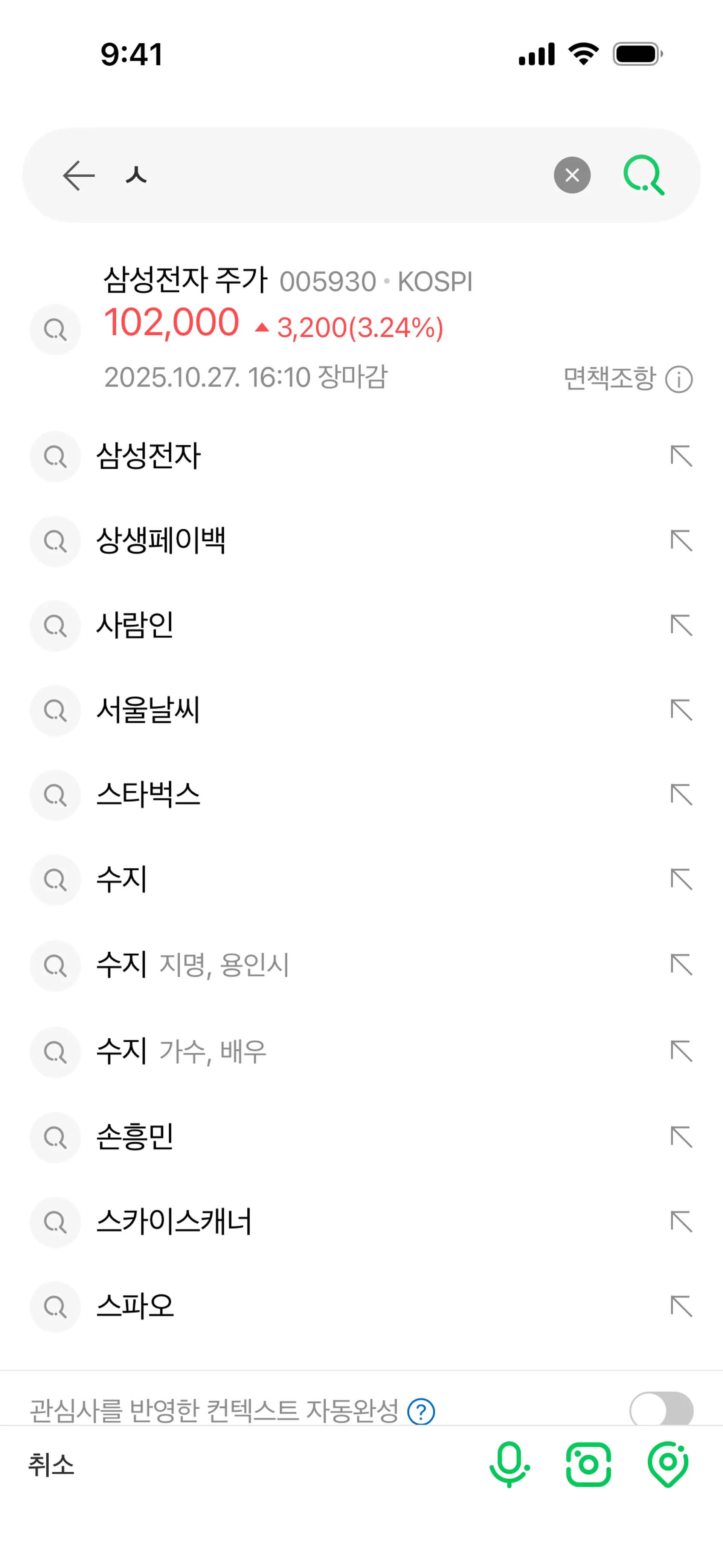Open camera lens search icon
The image size is (723, 1568).
coord(589,1464)
